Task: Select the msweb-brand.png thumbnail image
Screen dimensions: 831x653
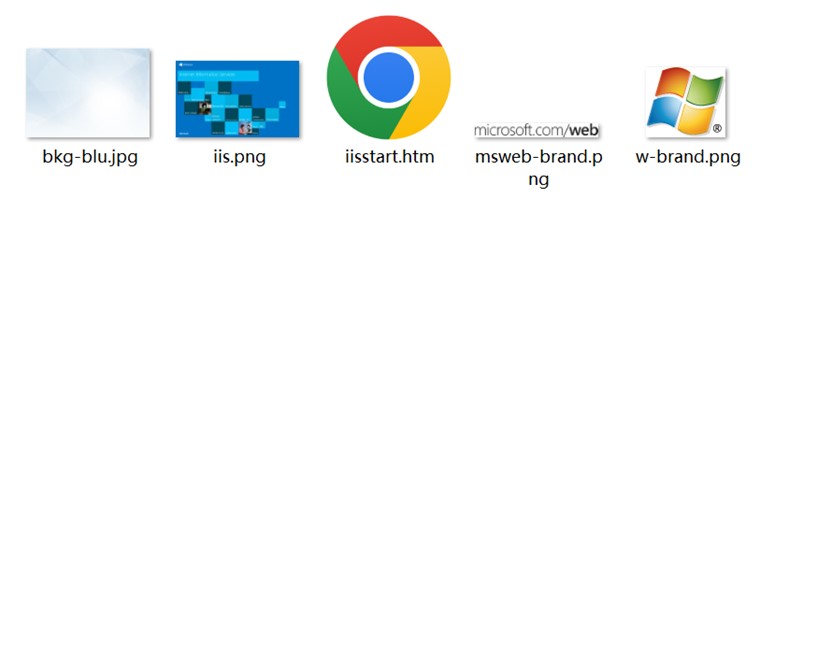Action: point(537,130)
